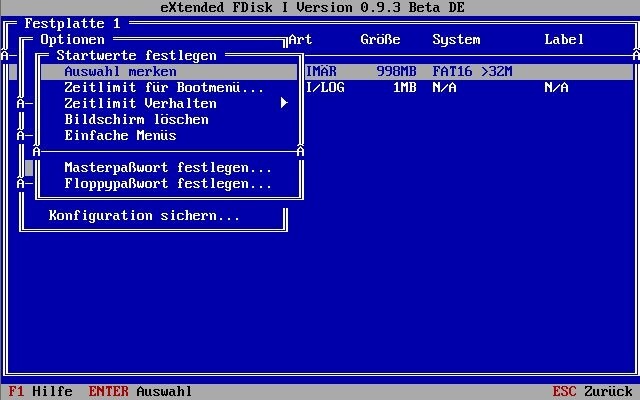Click the 'Optionen' menu title

pyautogui.click(x=72, y=40)
